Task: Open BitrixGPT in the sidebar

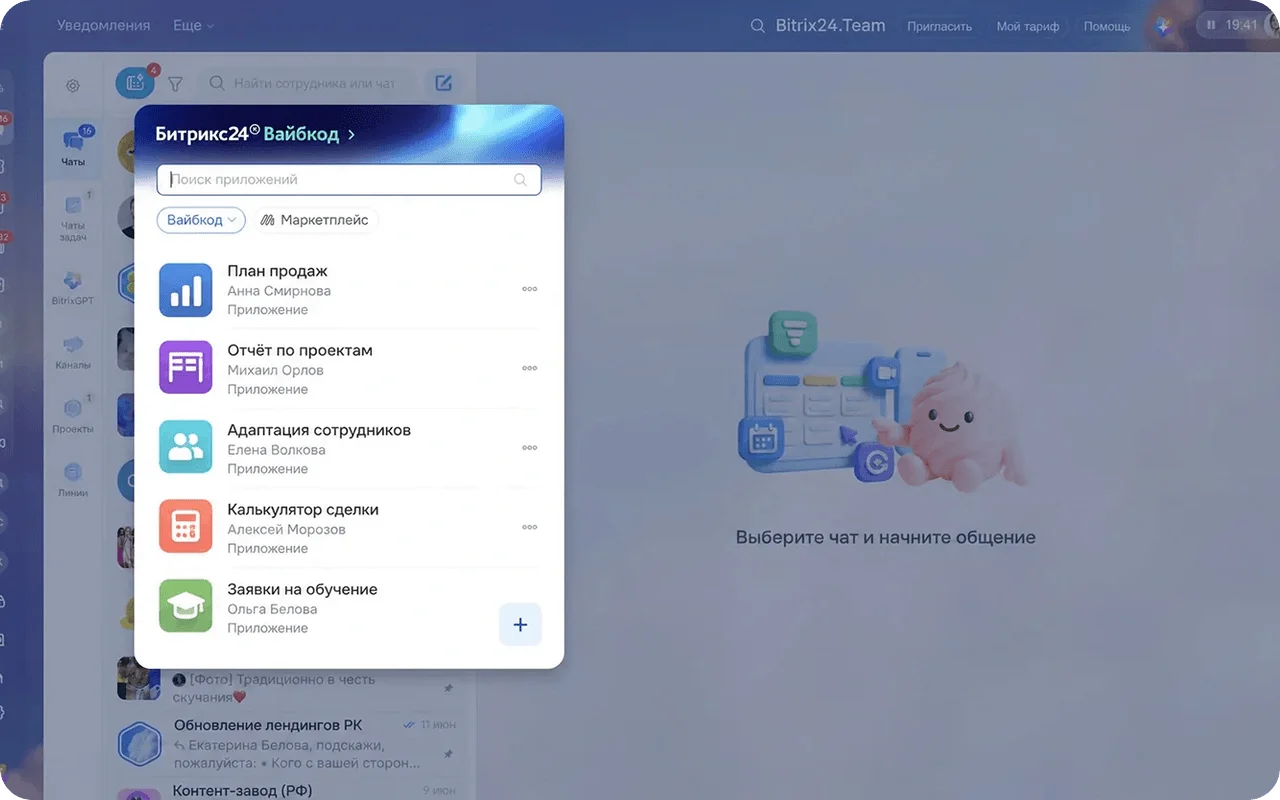Action: coord(73,287)
